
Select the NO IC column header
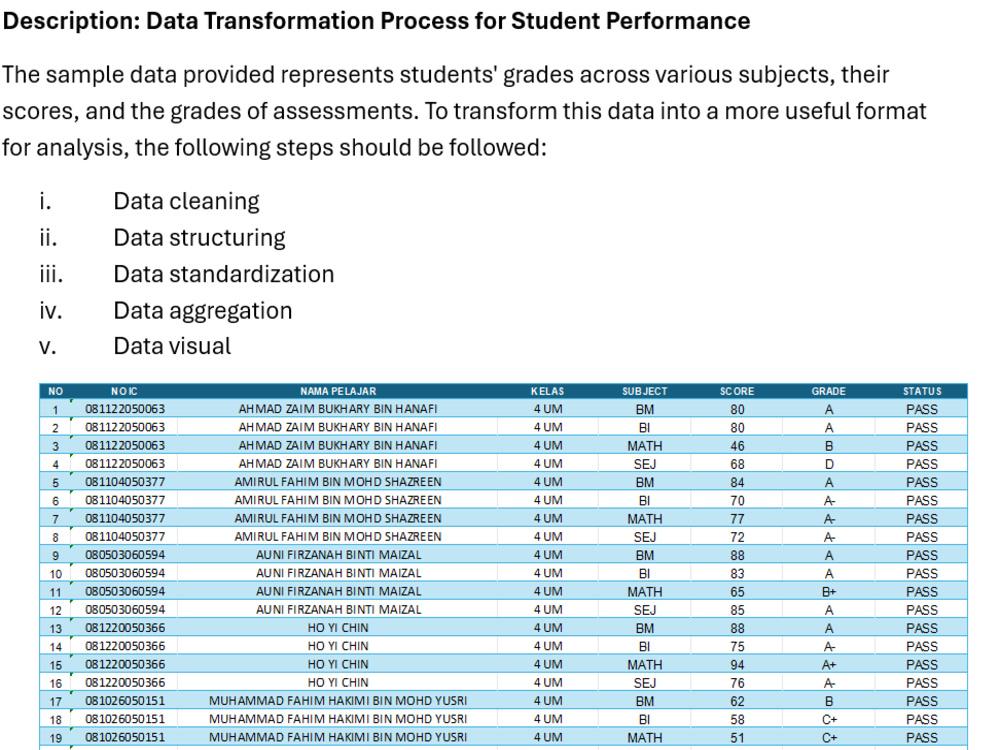tap(124, 391)
